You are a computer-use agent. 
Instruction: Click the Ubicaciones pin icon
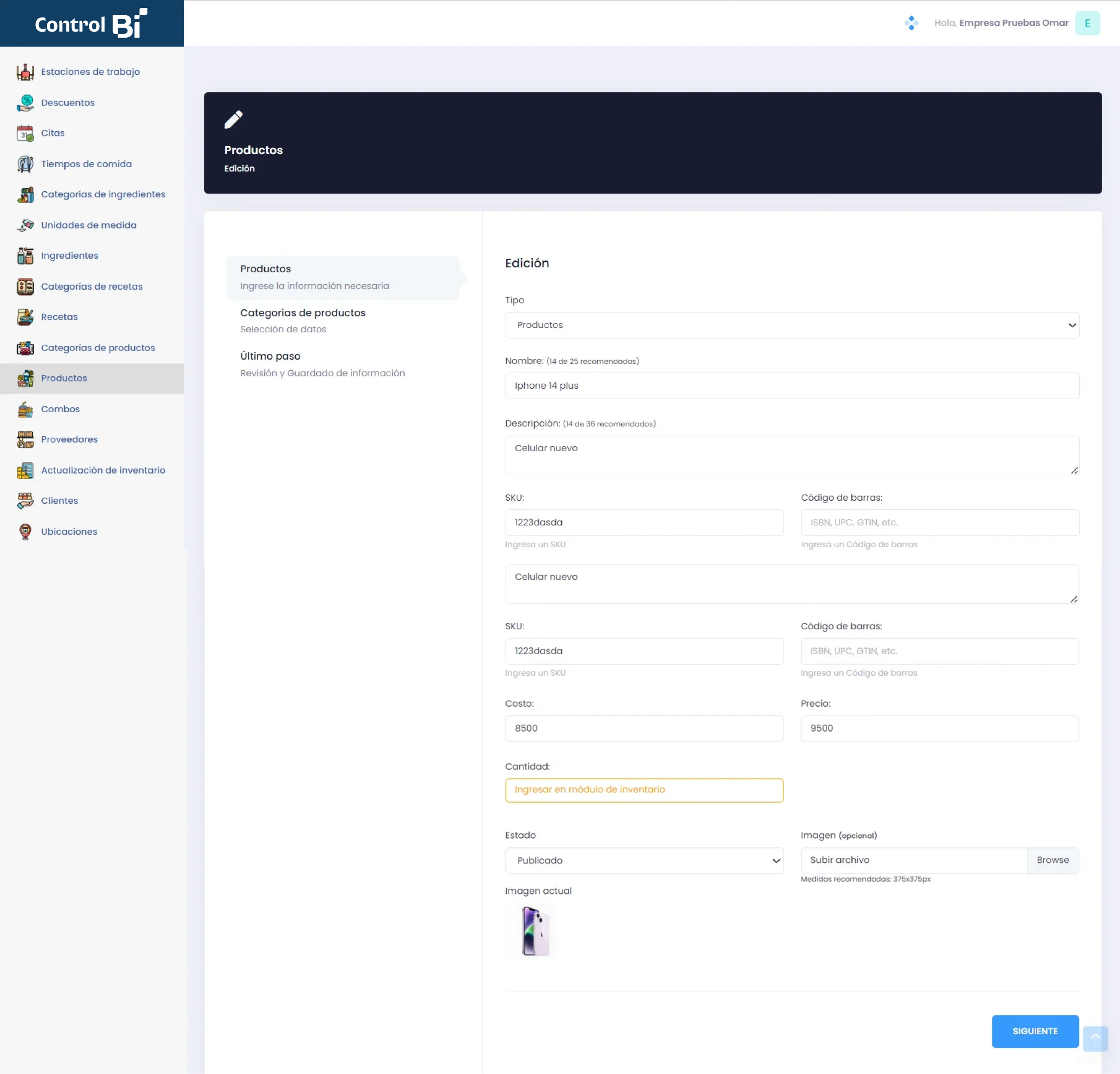pyautogui.click(x=25, y=532)
